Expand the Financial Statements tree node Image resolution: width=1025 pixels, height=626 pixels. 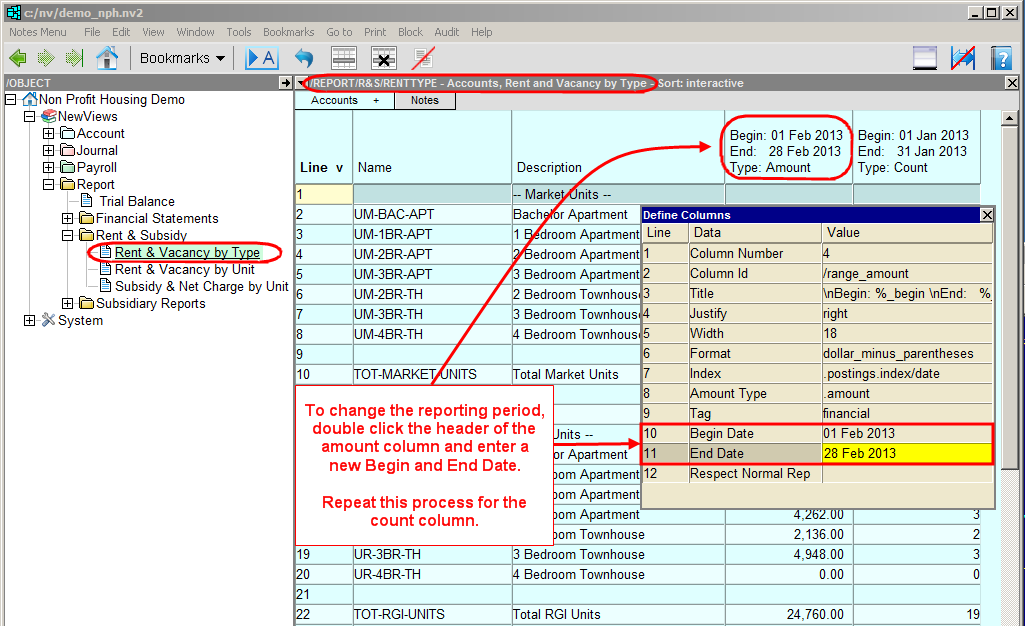pyautogui.click(x=67, y=219)
